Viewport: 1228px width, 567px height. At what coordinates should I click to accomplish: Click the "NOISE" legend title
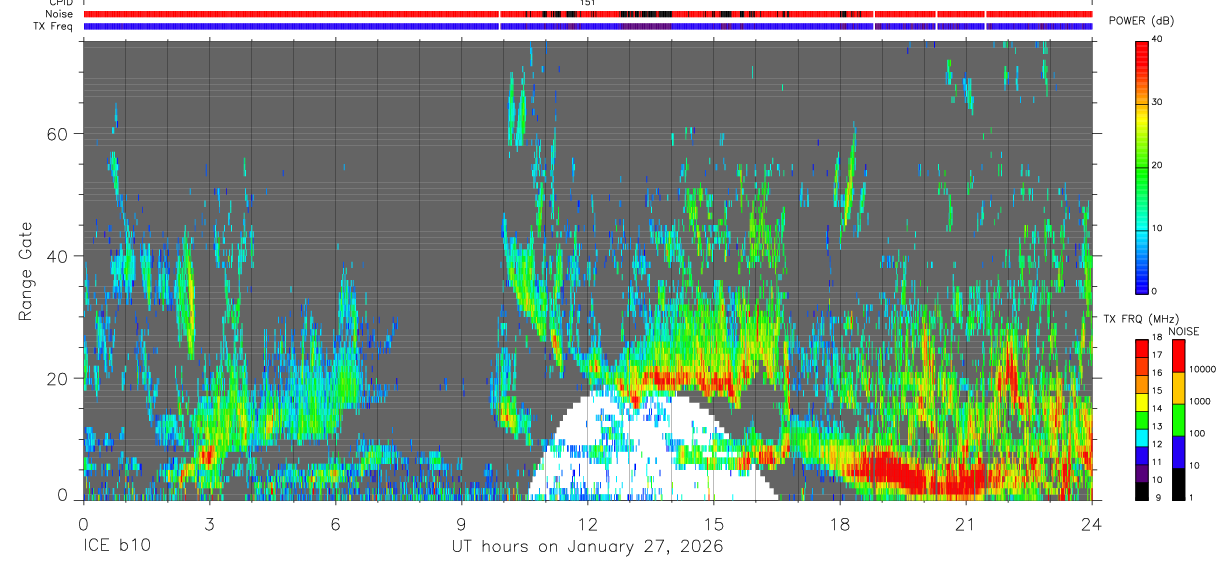[1184, 331]
